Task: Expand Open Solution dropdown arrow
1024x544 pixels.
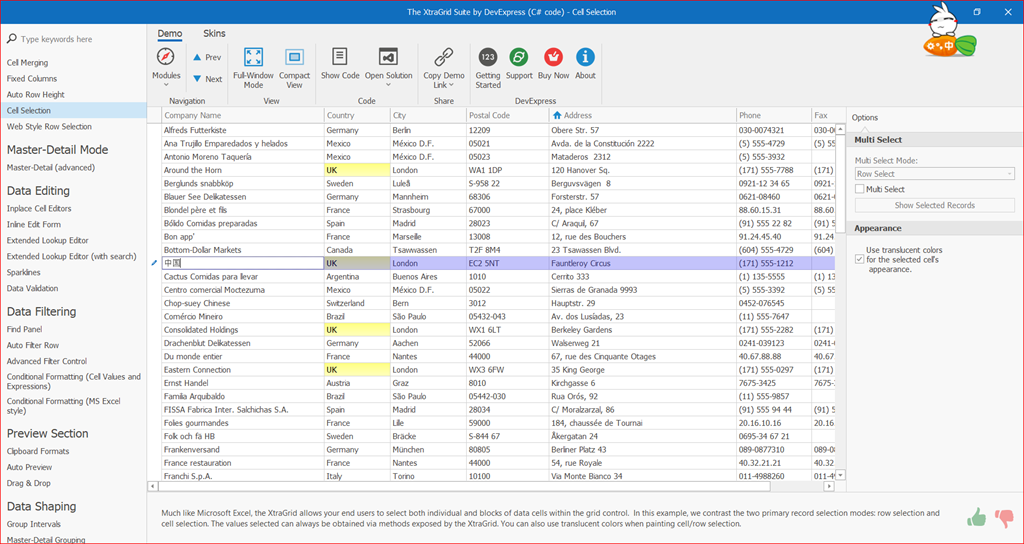Action: click(x=389, y=84)
